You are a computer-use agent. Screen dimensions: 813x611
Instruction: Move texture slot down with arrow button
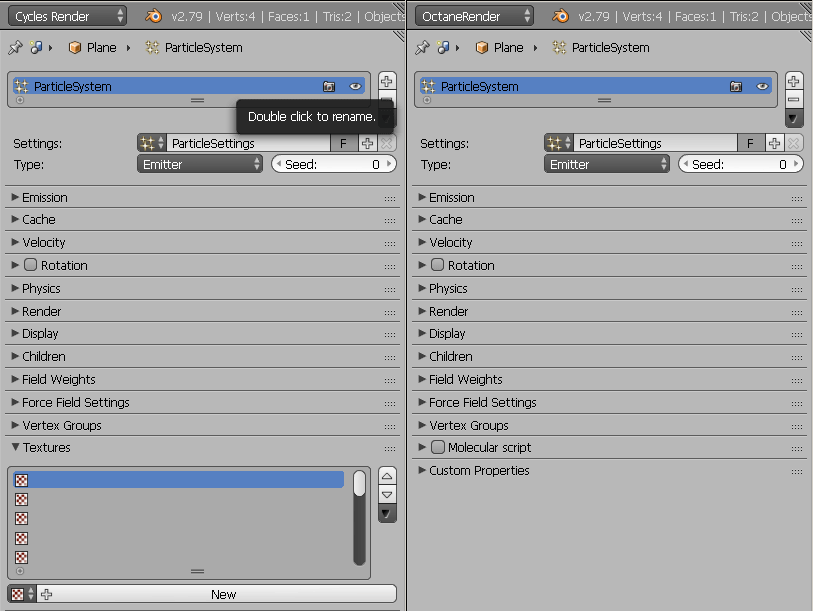click(x=387, y=494)
